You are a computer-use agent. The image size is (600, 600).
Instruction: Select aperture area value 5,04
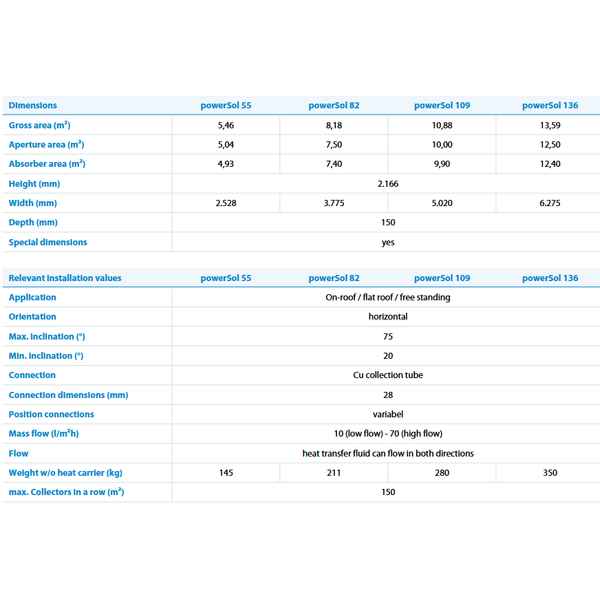(226, 145)
